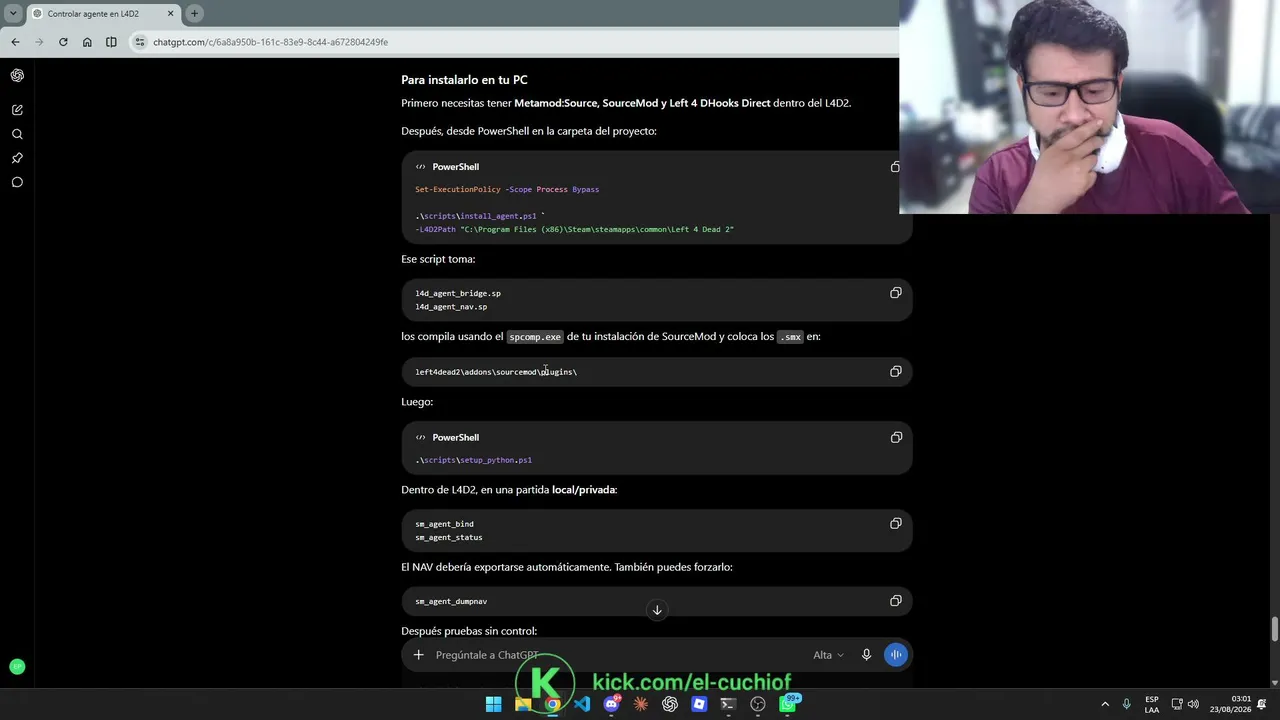Open the ChatGPT app from the taskbar
The width and height of the screenshot is (1280, 720).
pyautogui.click(x=670, y=704)
